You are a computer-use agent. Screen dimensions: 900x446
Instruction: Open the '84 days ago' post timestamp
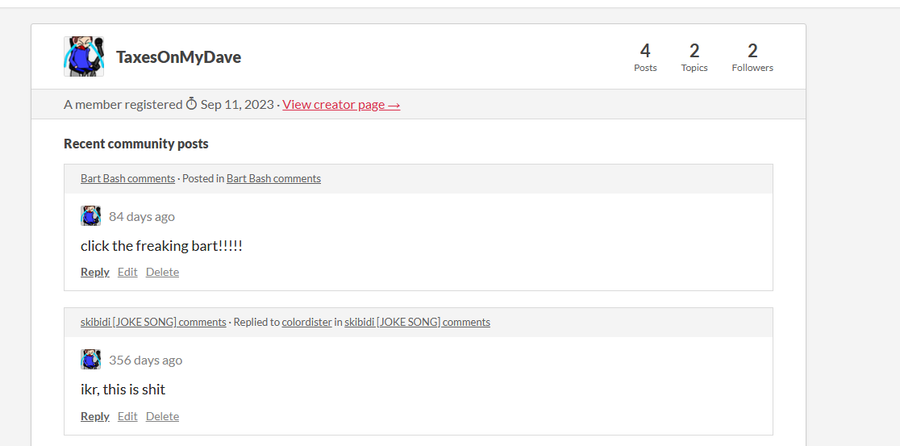click(x=142, y=216)
